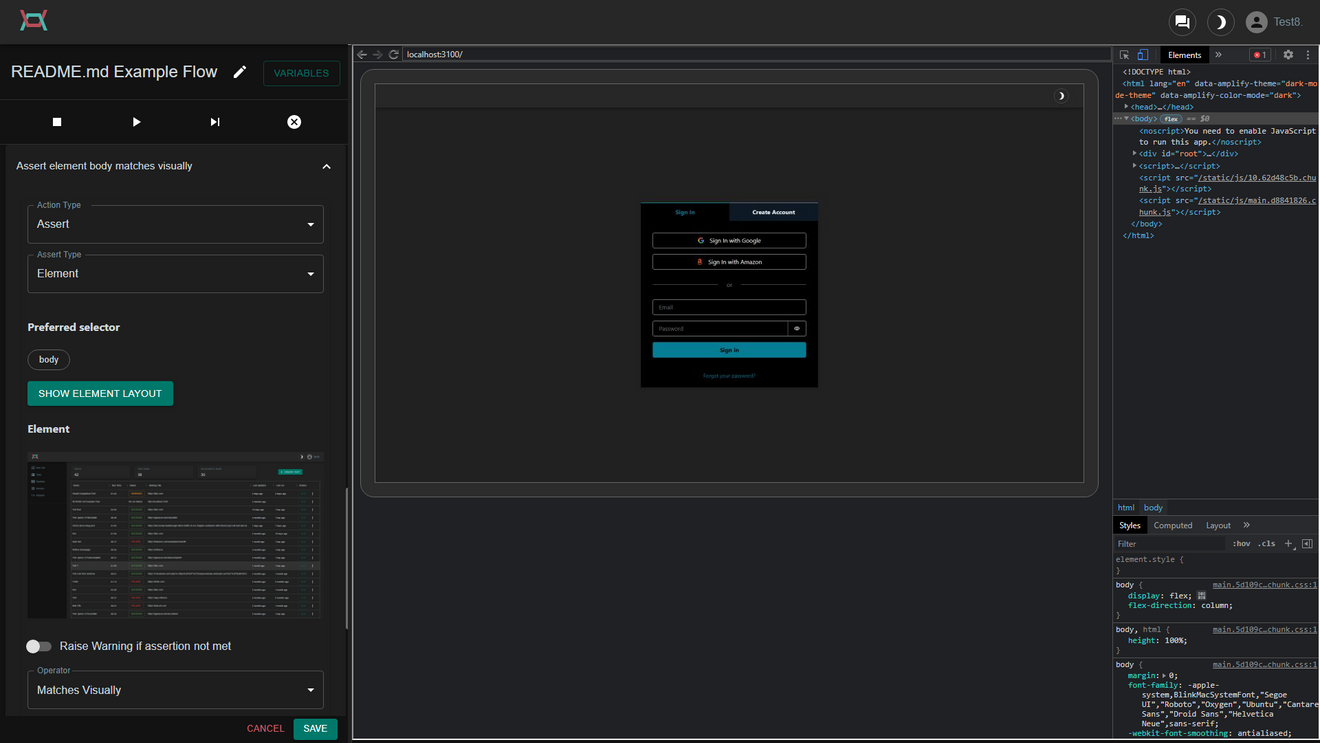This screenshot has height=743, width=1320.
Task: Open the Action Type dropdown
Action: (x=175, y=224)
